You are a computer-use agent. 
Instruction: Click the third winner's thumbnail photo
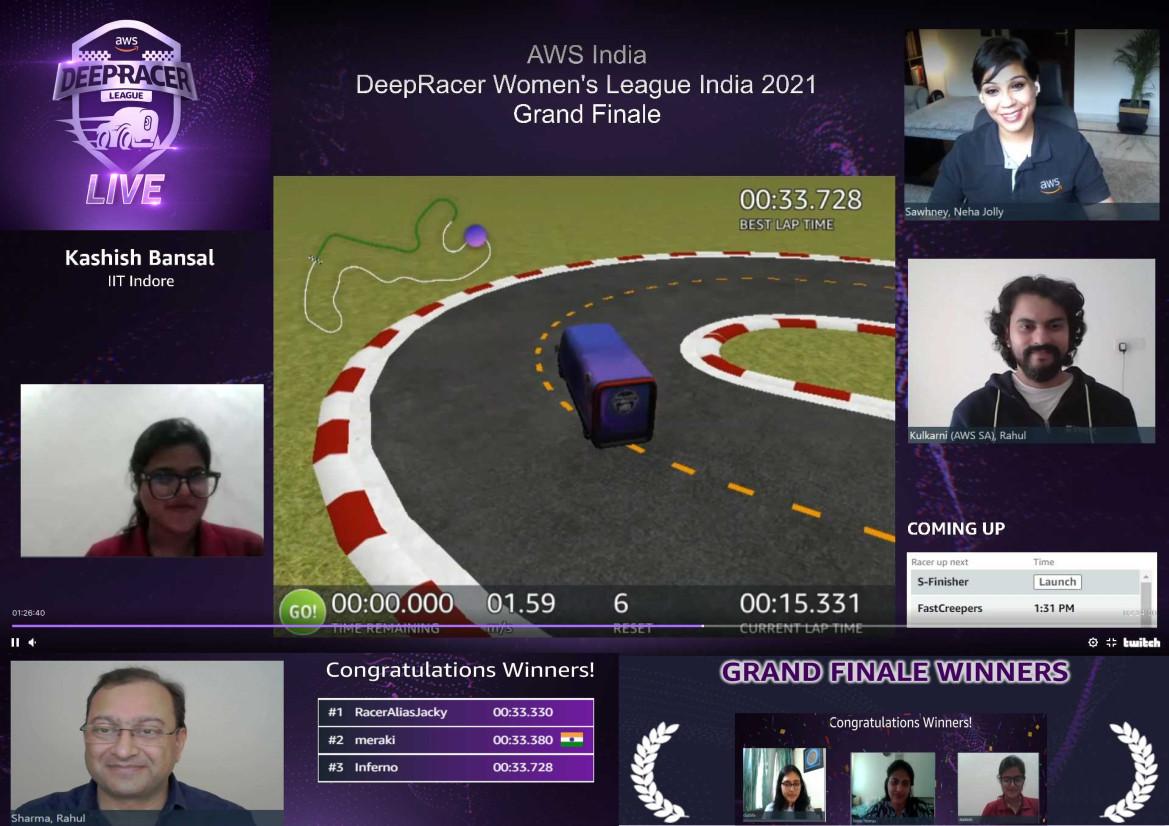[998, 785]
